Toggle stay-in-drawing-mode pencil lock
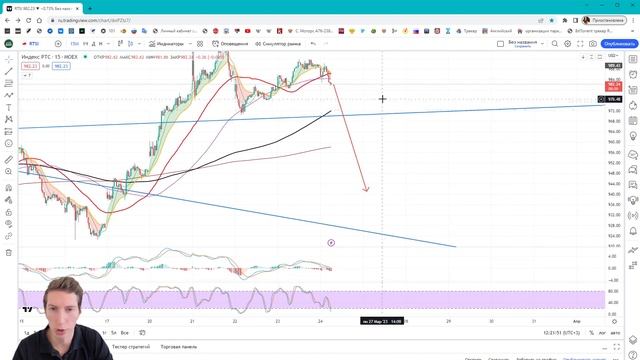The width and height of the screenshot is (640, 360). click(x=9, y=200)
